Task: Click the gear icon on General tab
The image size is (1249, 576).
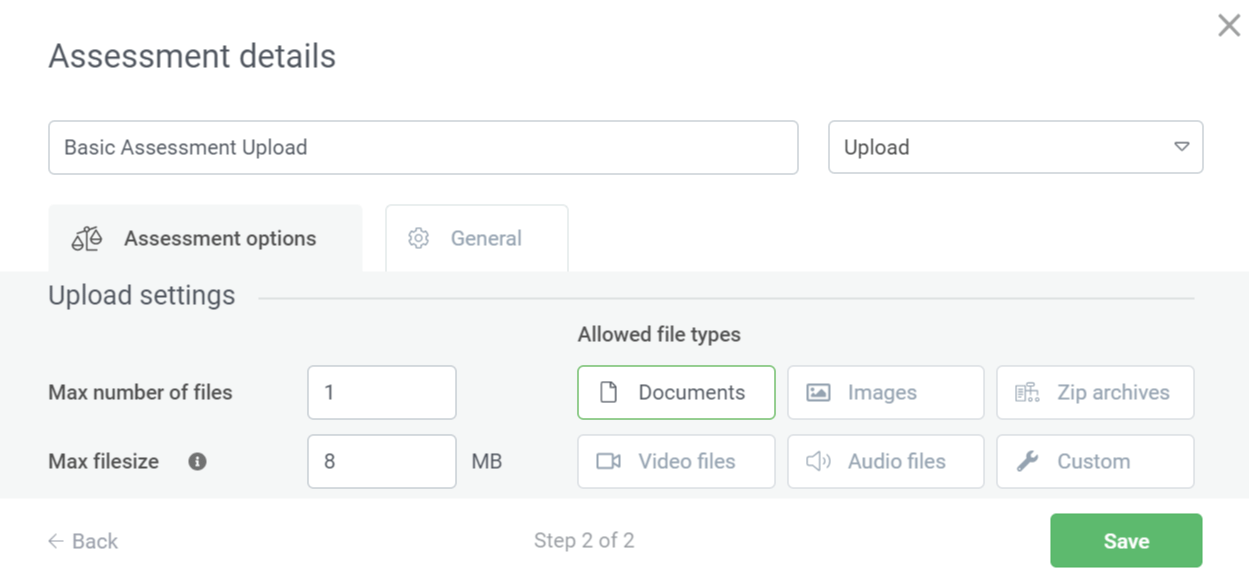Action: (418, 239)
